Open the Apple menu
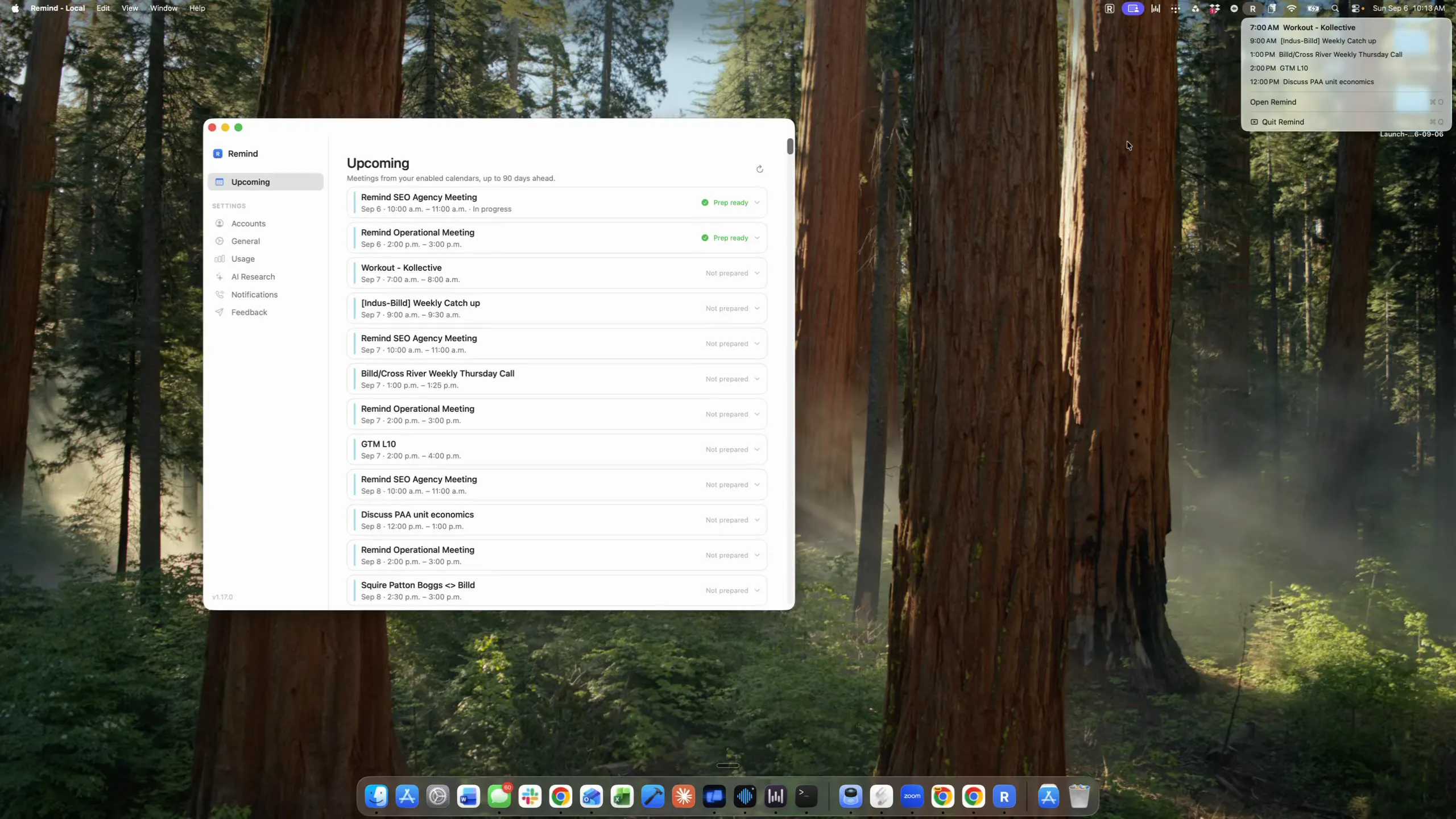The width and height of the screenshot is (1456, 819). click(x=15, y=9)
